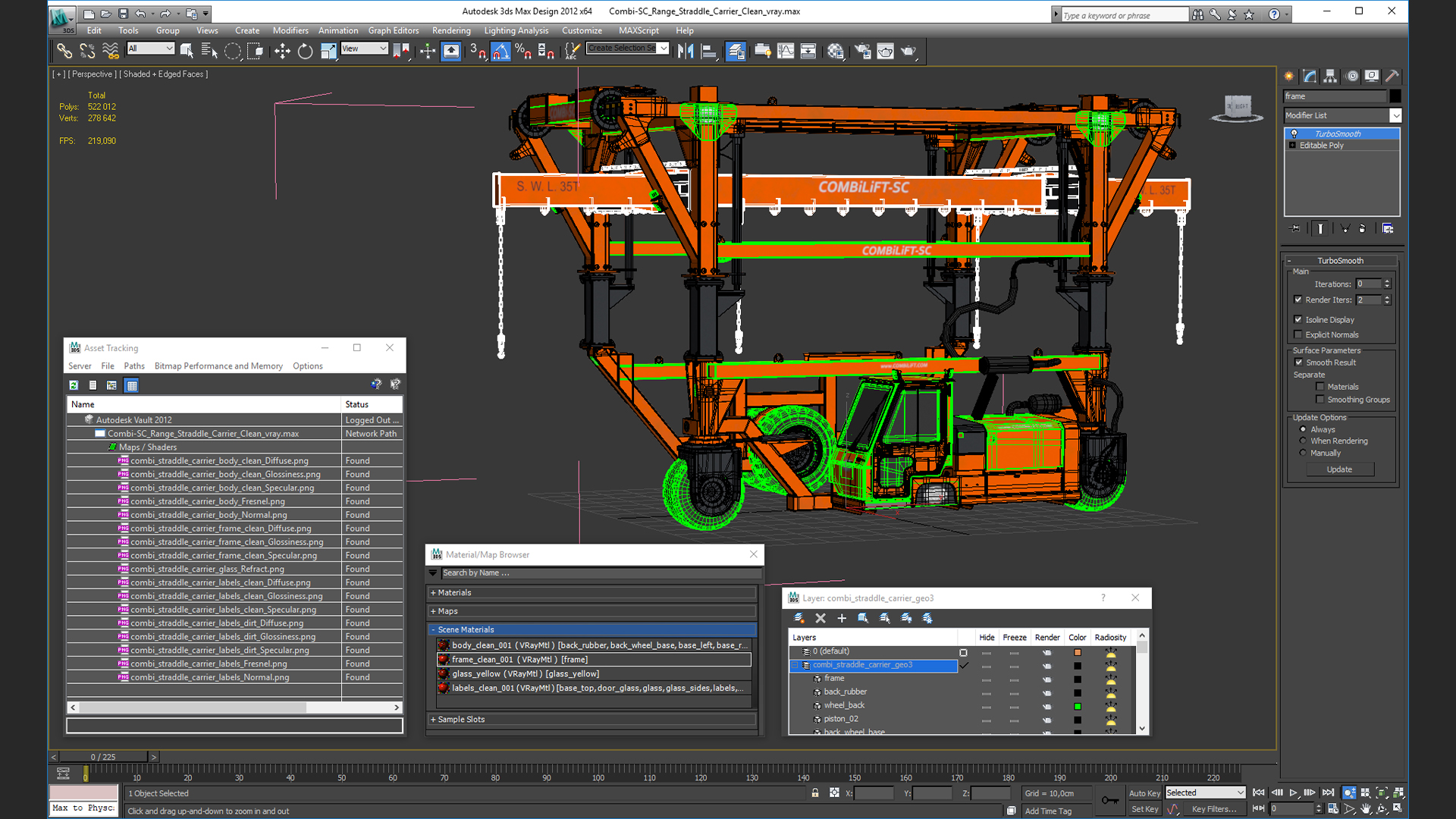Open the Layer Manager from main toolbar
The height and width of the screenshot is (819, 1456).
tap(736, 51)
